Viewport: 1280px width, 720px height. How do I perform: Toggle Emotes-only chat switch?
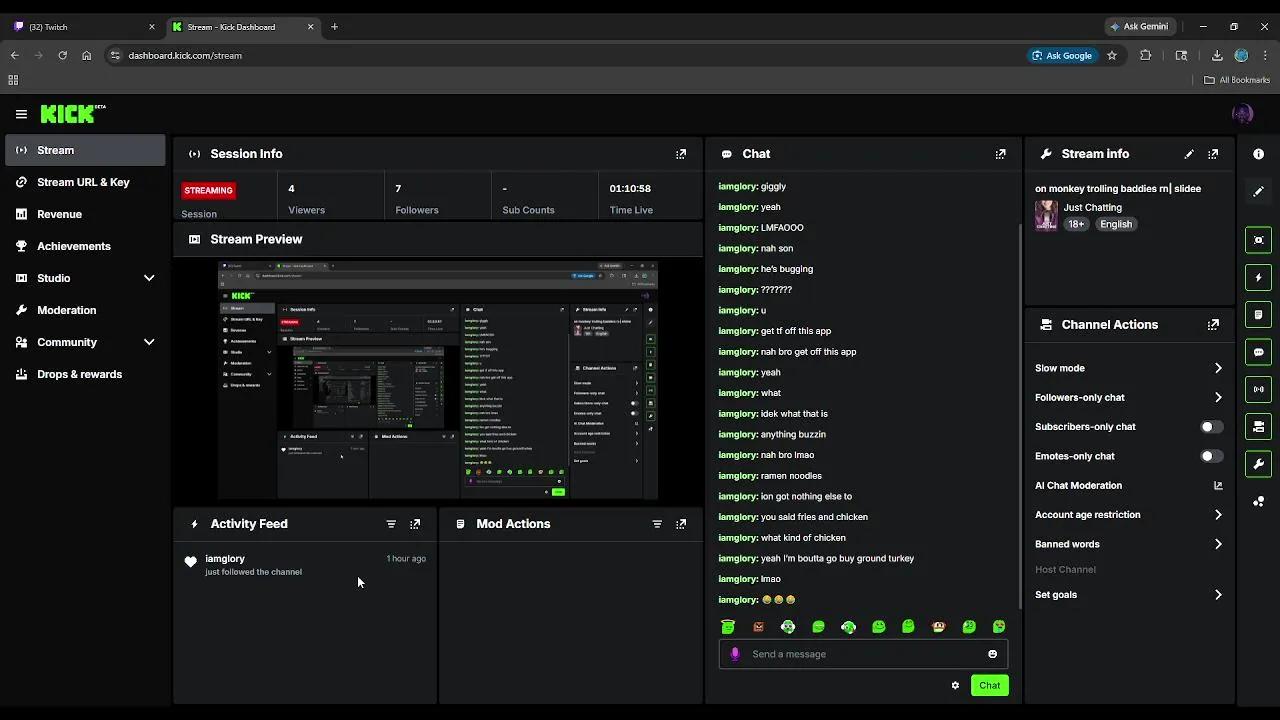[x=1211, y=456]
